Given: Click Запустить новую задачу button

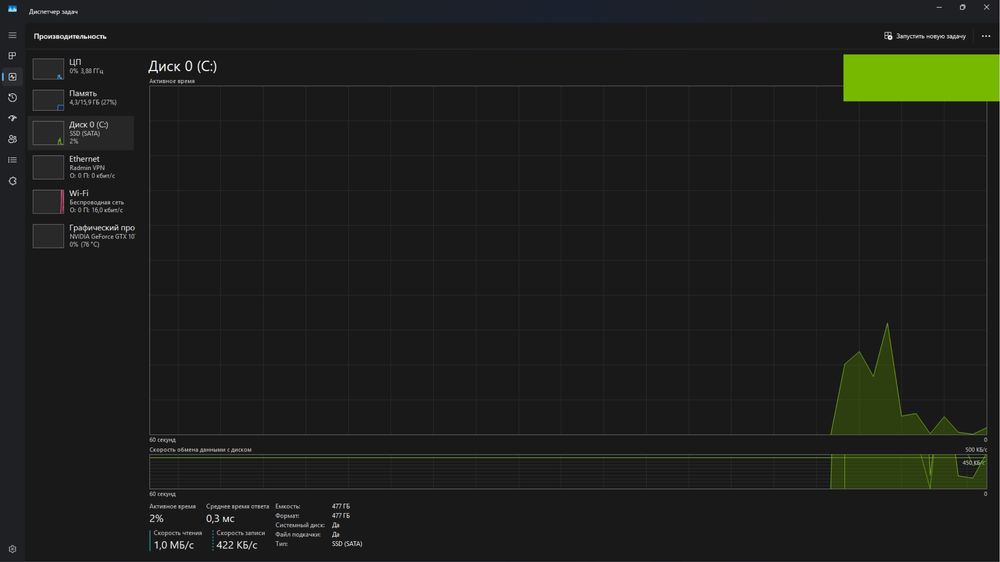Looking at the screenshot, I should 925,36.
